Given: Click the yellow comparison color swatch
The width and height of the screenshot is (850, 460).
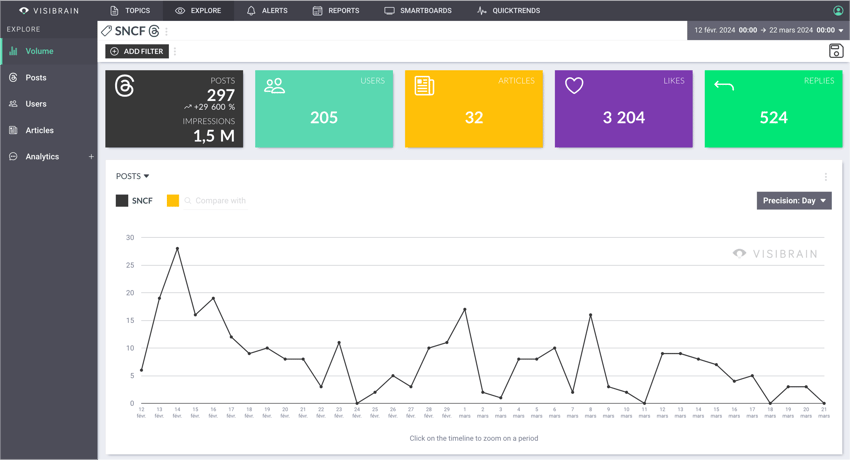Looking at the screenshot, I should coord(173,200).
